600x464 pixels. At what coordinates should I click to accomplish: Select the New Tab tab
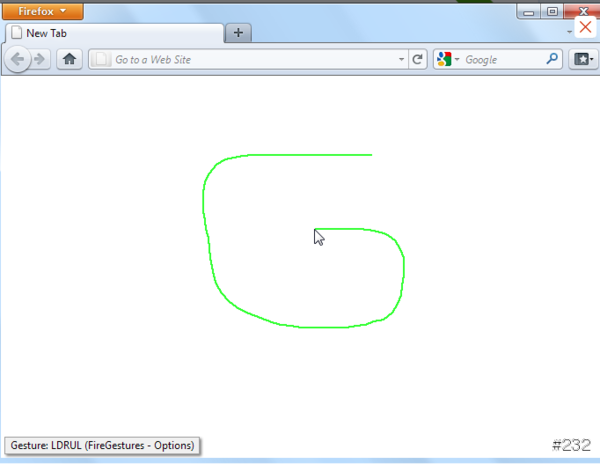[x=115, y=33]
